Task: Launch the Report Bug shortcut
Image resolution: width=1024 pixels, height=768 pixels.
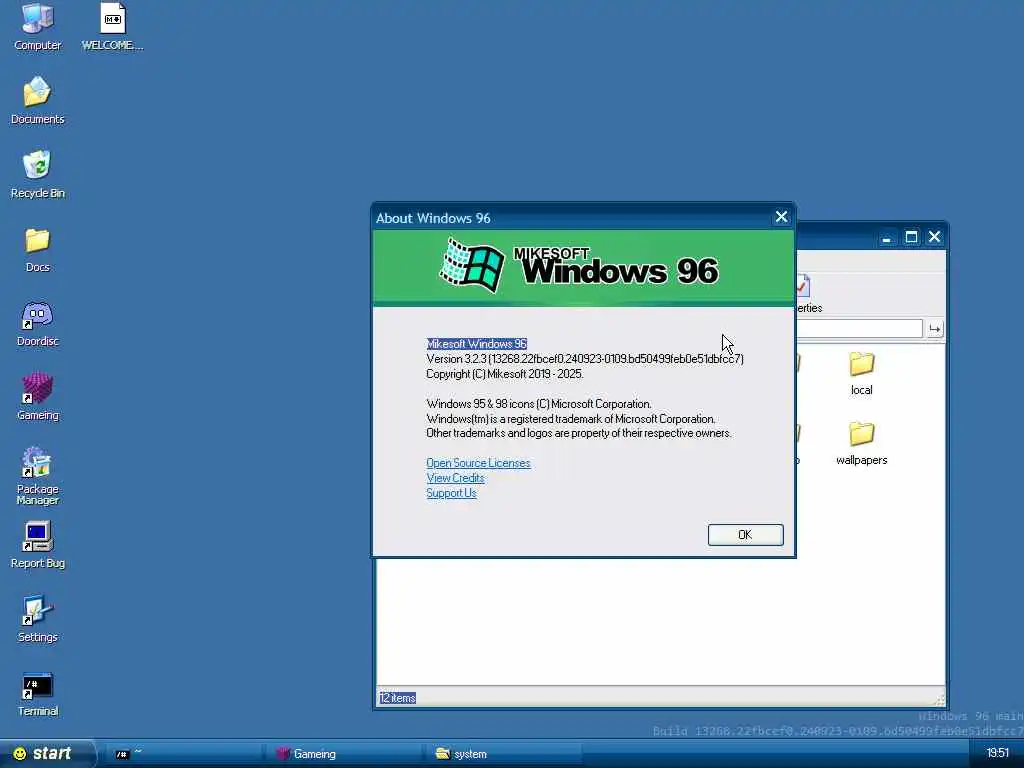Action: (37, 545)
